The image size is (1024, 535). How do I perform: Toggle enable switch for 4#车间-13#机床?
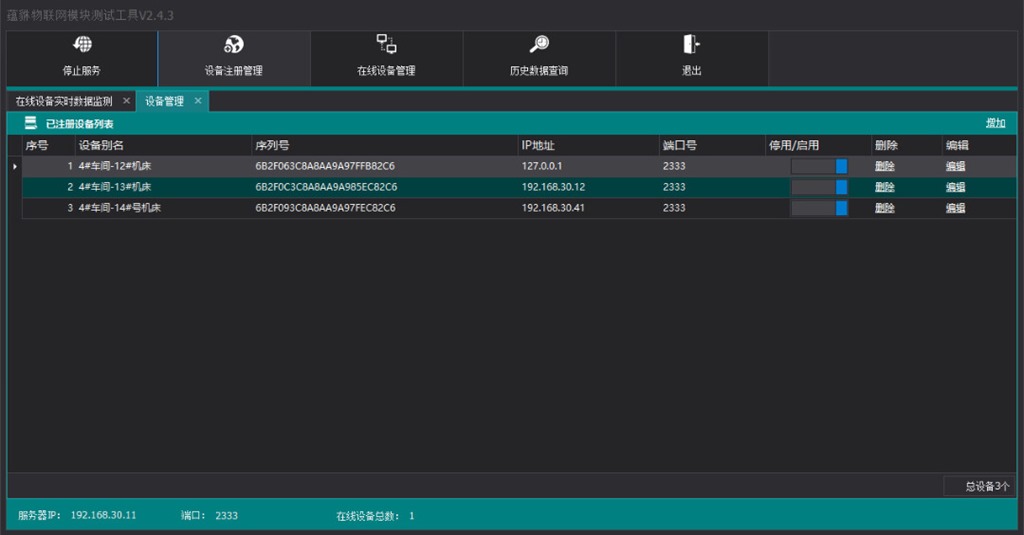click(819, 187)
